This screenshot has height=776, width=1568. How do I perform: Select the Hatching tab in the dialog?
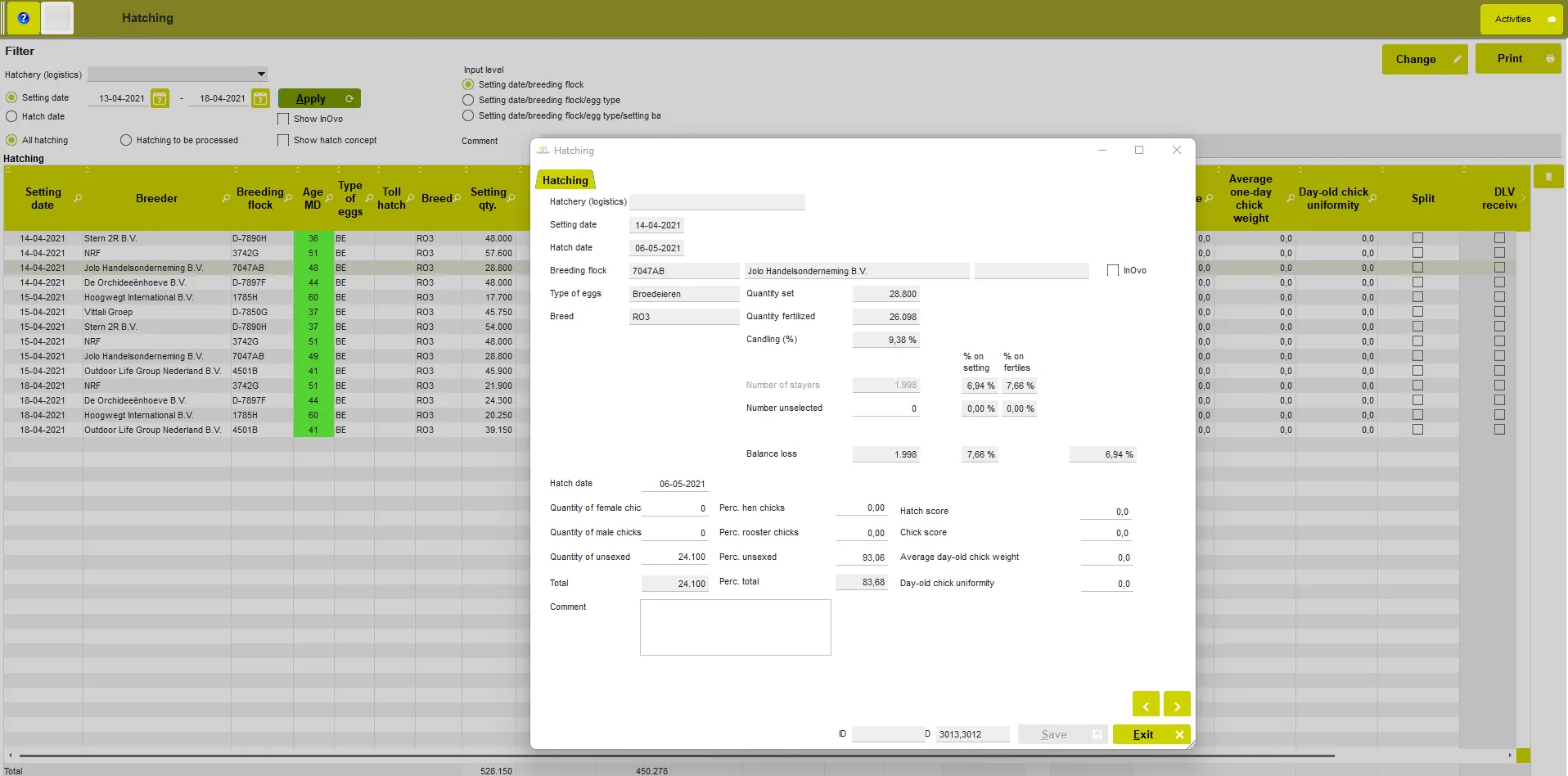click(x=565, y=181)
